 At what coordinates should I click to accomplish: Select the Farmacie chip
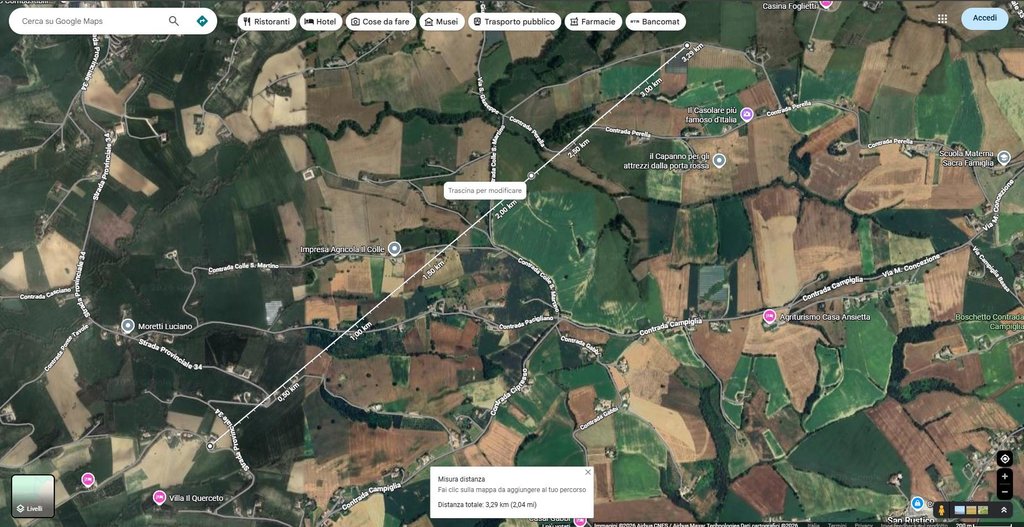(x=593, y=22)
